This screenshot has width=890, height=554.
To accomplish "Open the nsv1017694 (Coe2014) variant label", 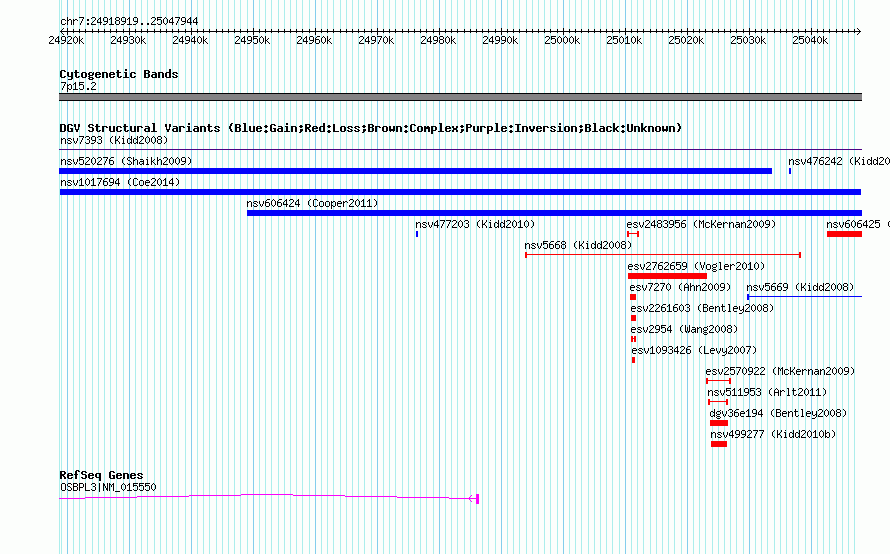I will point(120,182).
